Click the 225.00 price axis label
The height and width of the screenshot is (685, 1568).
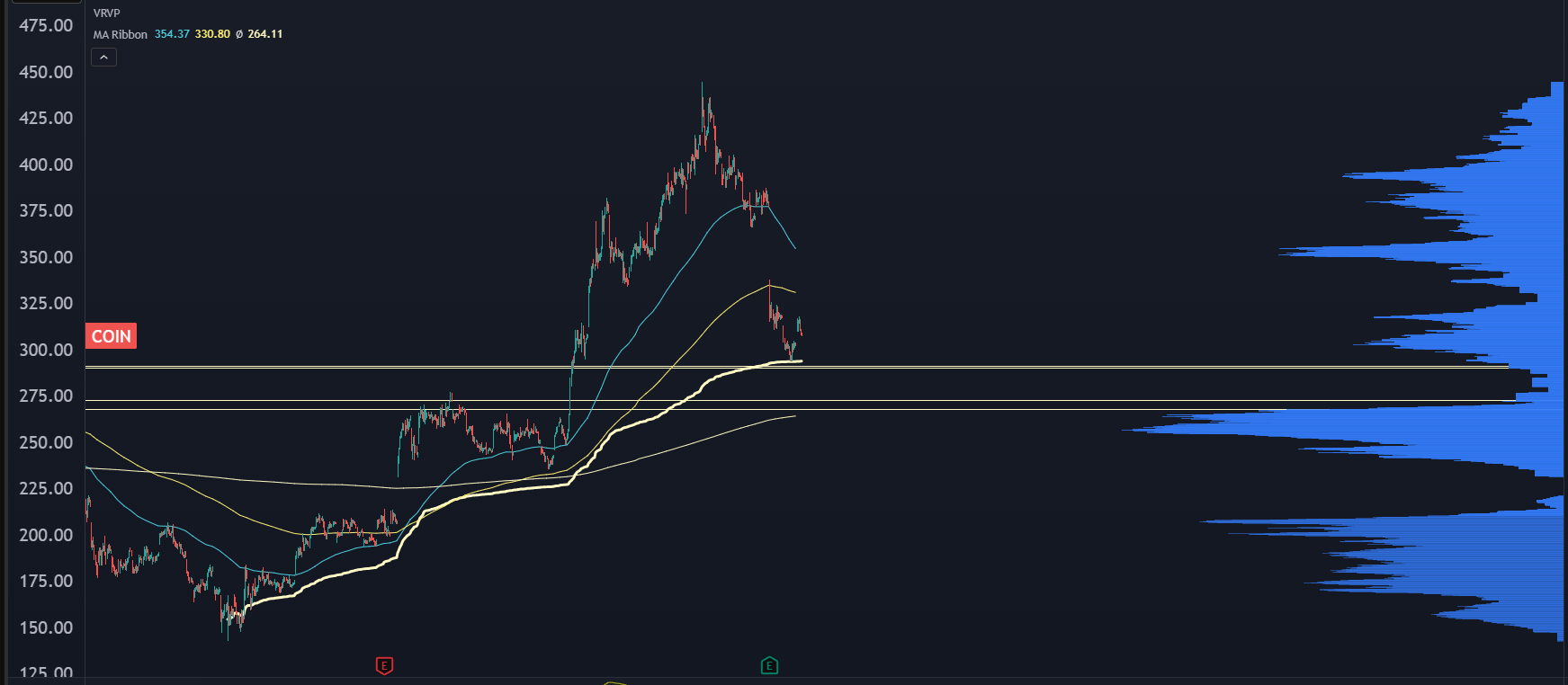tap(46, 488)
